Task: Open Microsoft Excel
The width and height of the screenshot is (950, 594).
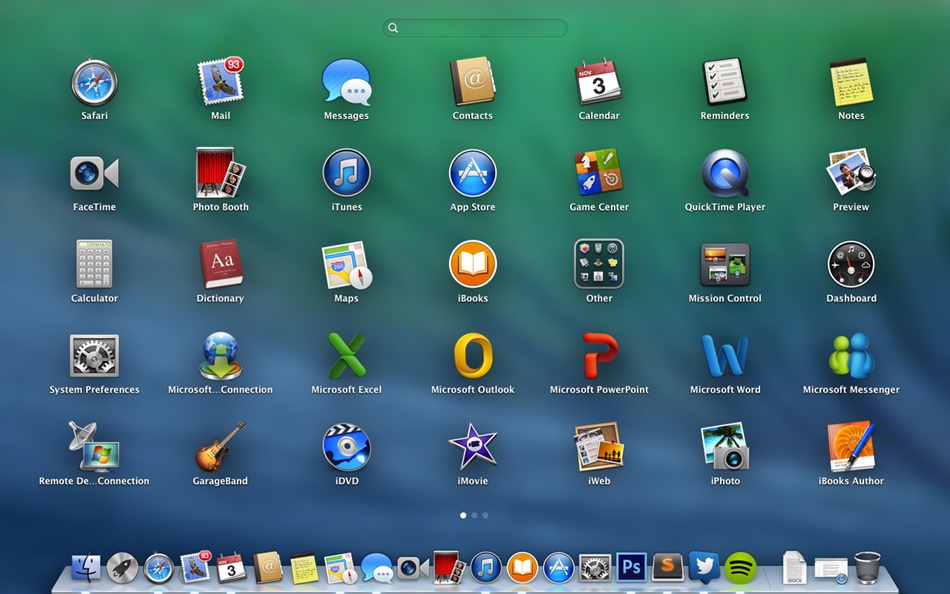Action: (x=347, y=355)
